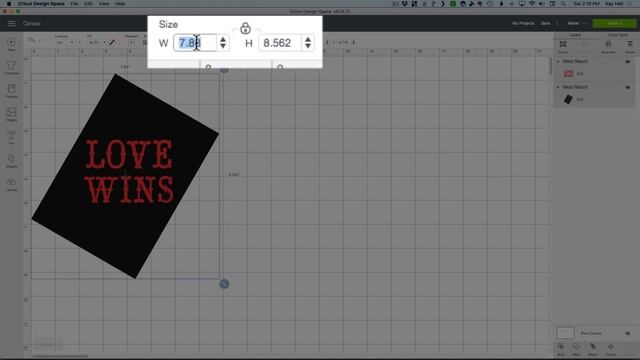Click the height H input field

click(x=280, y=43)
